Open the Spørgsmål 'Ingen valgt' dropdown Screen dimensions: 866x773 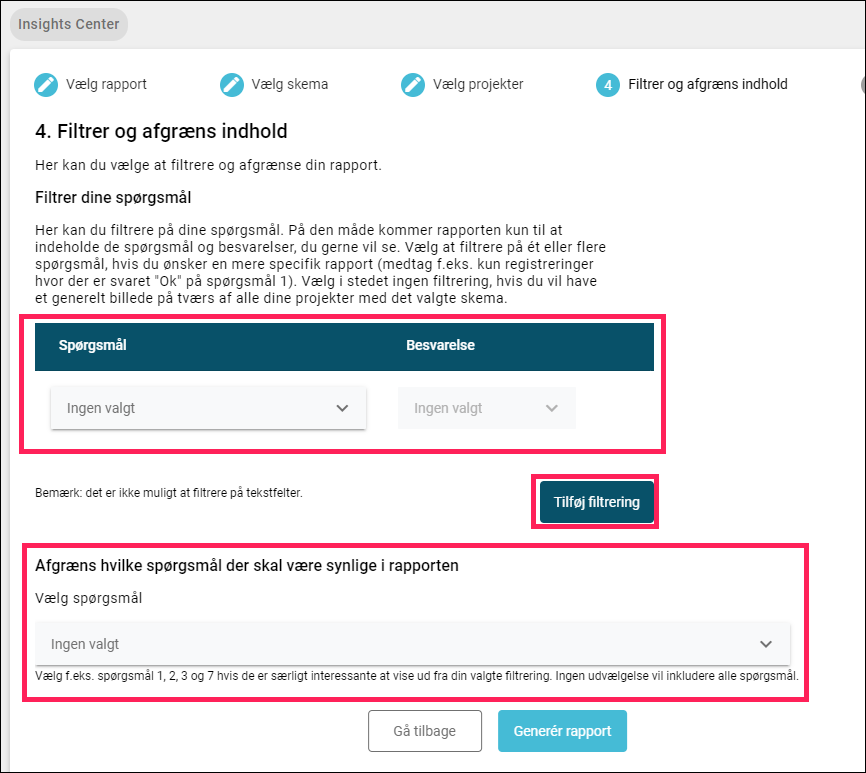[x=208, y=408]
